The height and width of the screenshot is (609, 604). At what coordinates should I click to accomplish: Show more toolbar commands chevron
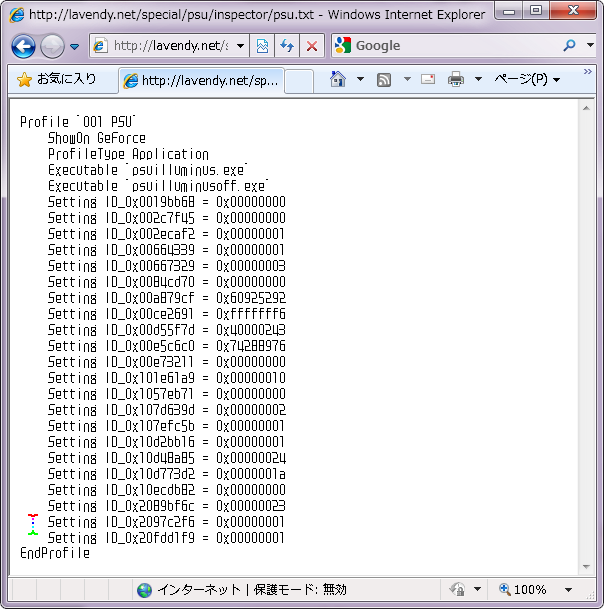[x=588, y=71]
